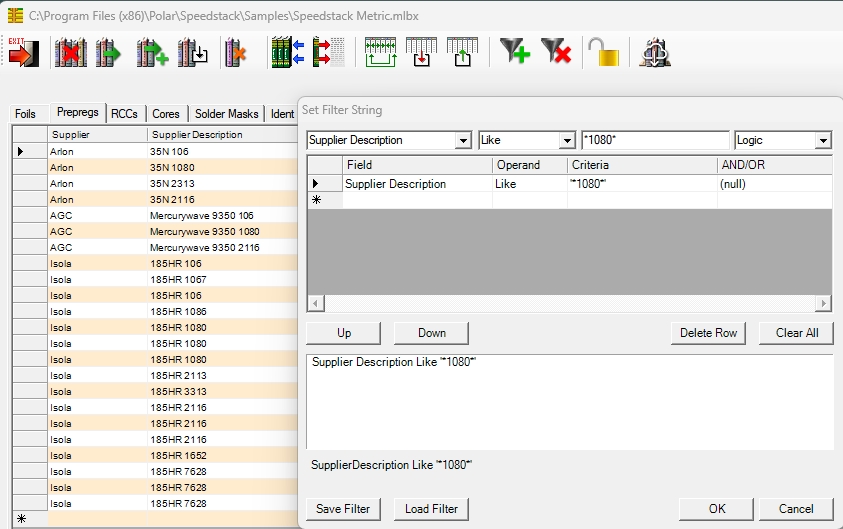Select the Isola 185HR 2113 row
Image resolution: width=843 pixels, height=529 pixels.
click(x=155, y=376)
